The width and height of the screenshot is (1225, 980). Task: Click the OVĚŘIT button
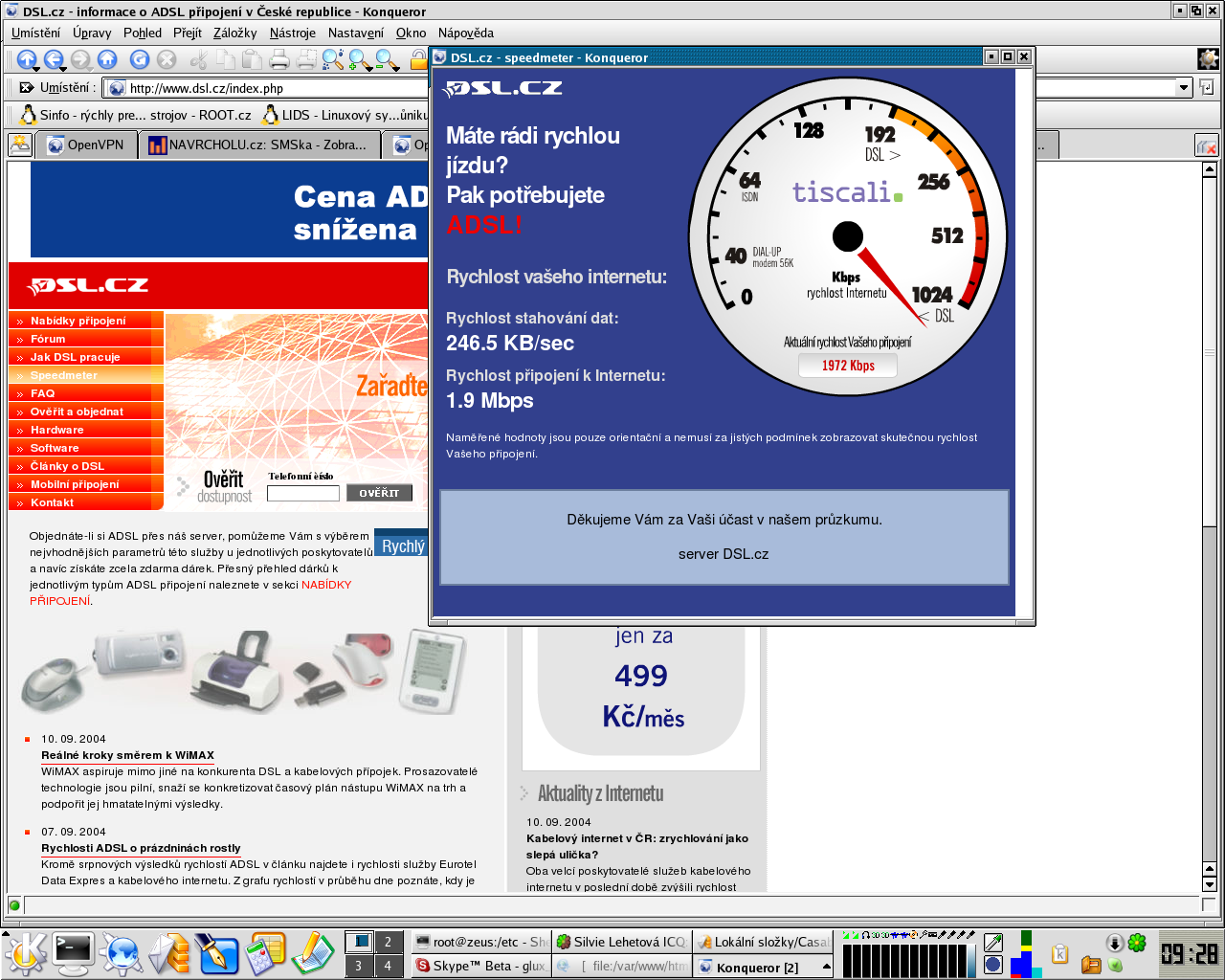379,493
